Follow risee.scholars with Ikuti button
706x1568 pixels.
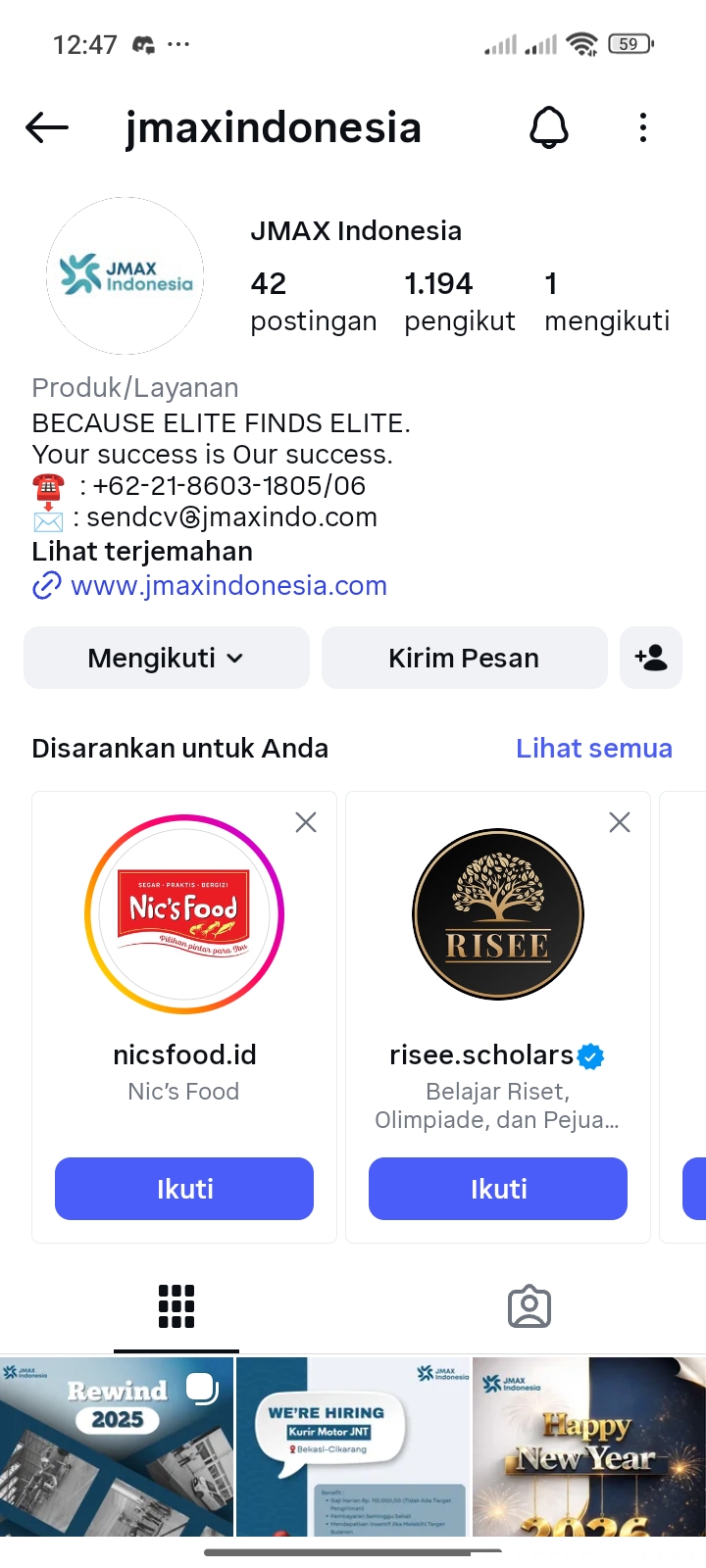click(498, 1189)
